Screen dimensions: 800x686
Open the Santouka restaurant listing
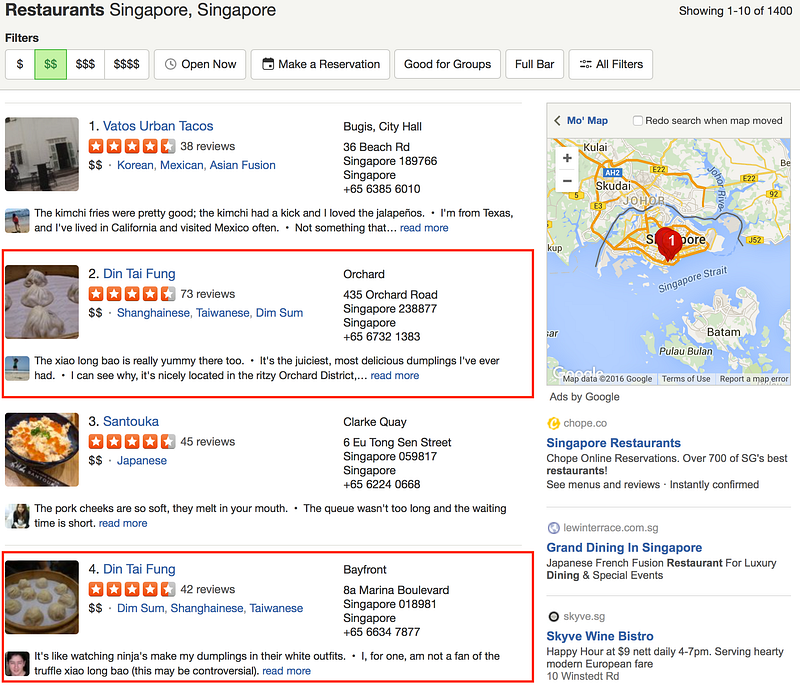[131, 421]
